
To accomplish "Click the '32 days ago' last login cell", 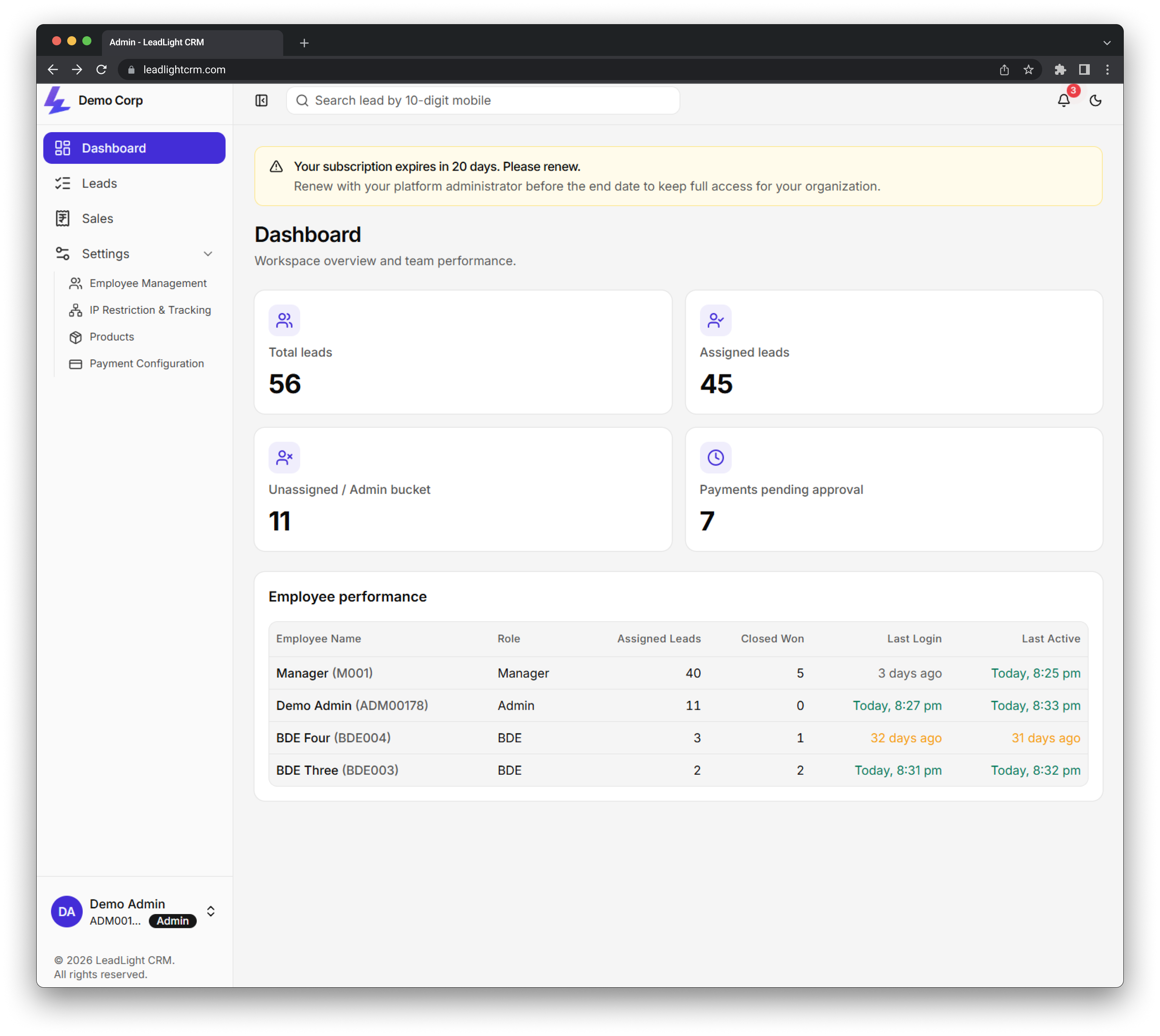I will [905, 738].
